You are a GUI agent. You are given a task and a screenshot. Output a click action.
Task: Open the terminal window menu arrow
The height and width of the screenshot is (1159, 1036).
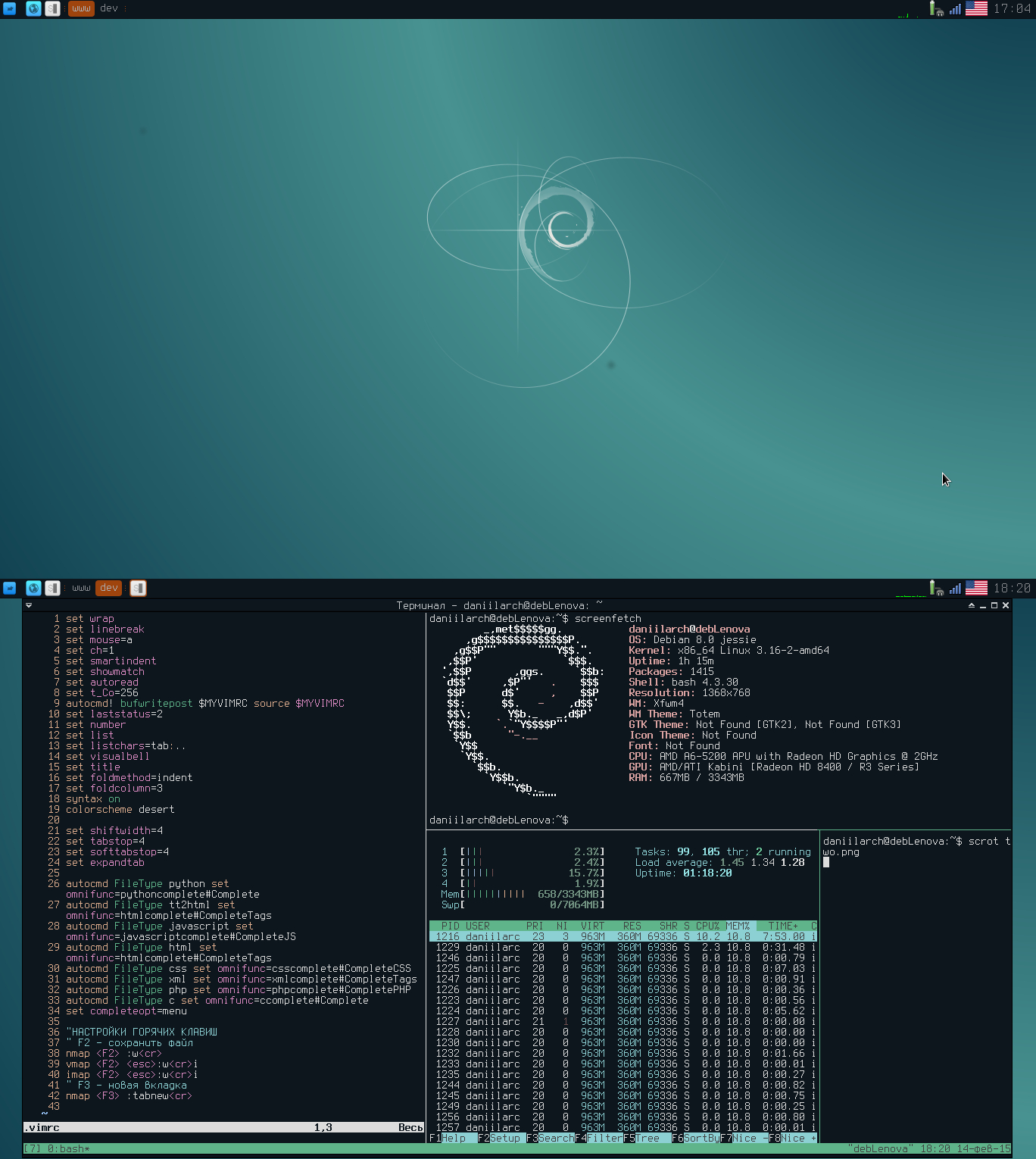point(29,605)
